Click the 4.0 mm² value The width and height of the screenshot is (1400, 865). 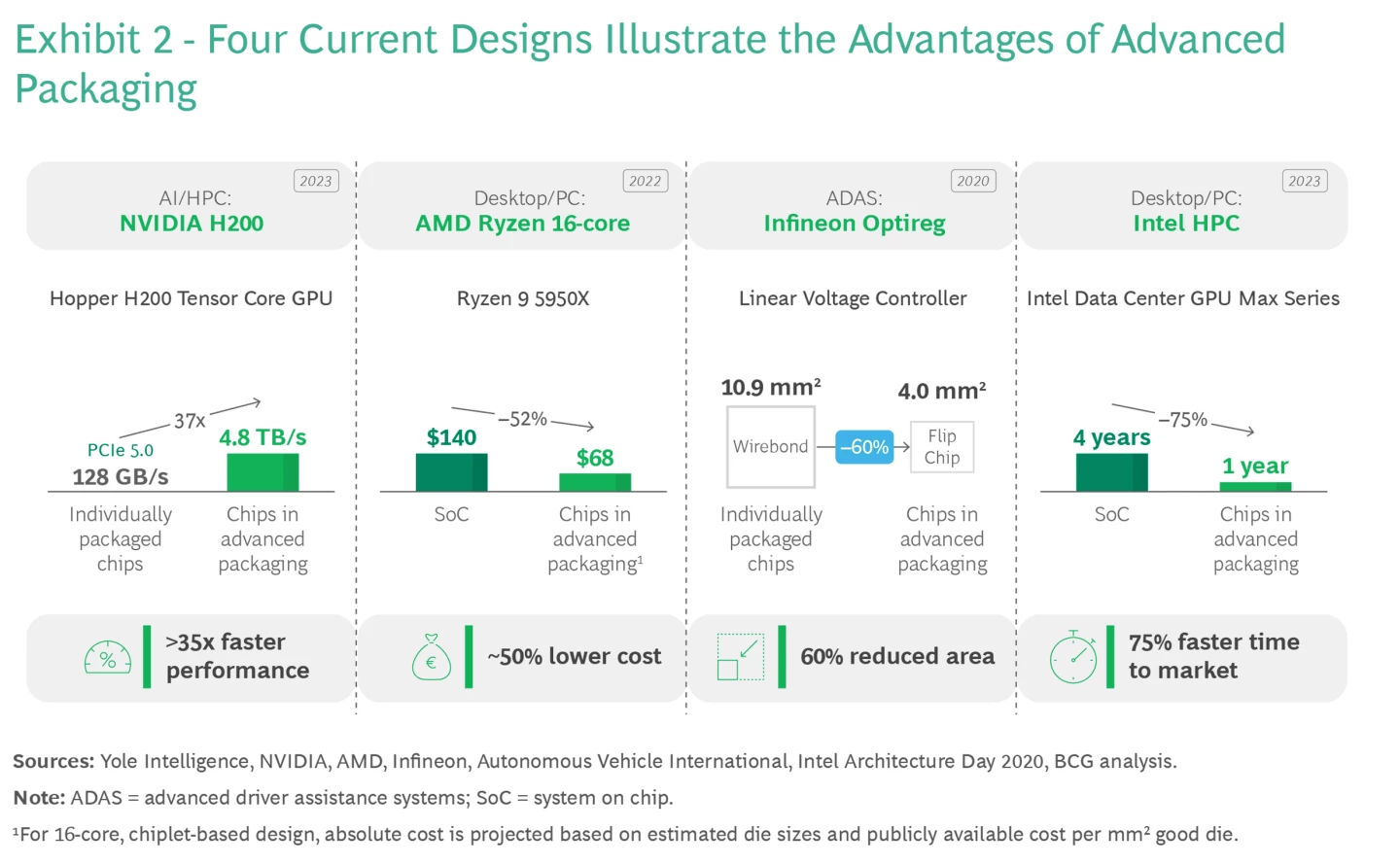pos(942,392)
